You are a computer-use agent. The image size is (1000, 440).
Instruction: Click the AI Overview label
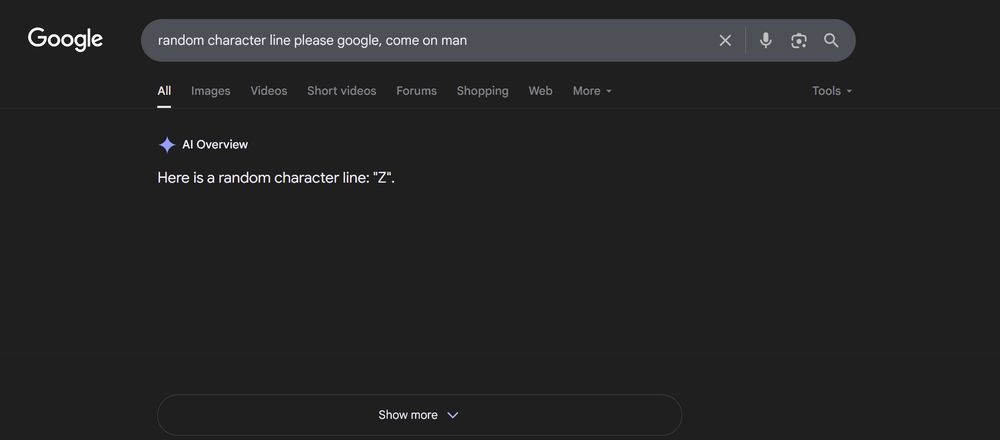click(x=215, y=145)
